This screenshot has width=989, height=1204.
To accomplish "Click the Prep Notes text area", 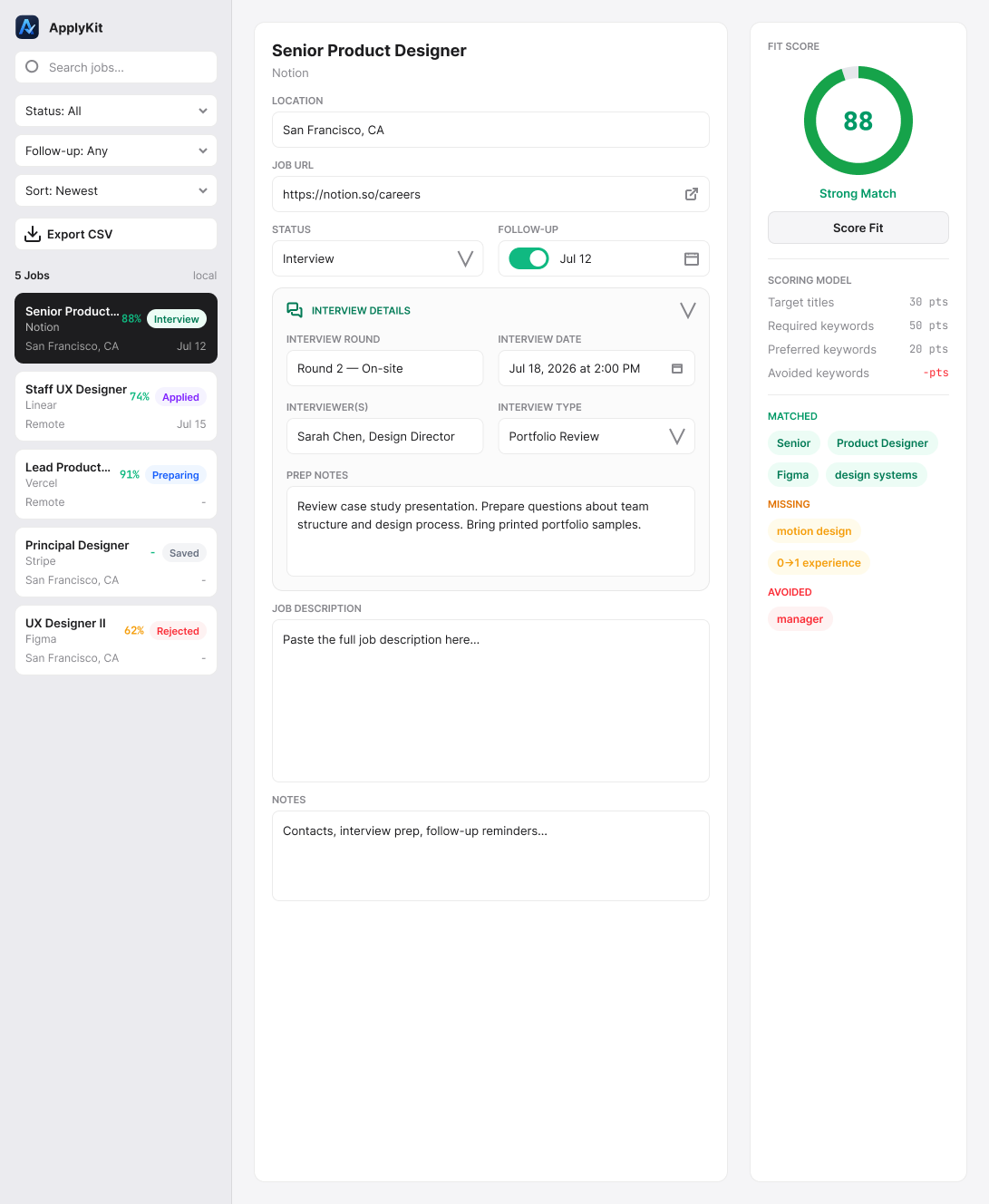I will pyautogui.click(x=490, y=531).
